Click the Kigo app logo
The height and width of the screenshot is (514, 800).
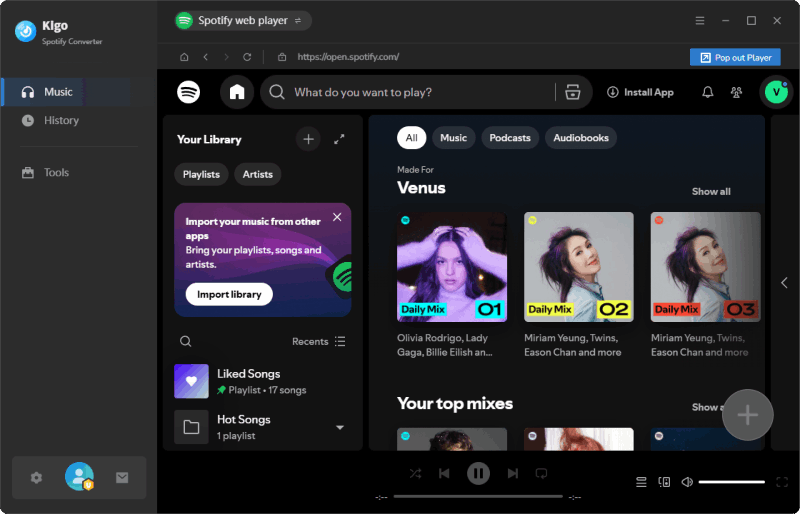pos(26,31)
